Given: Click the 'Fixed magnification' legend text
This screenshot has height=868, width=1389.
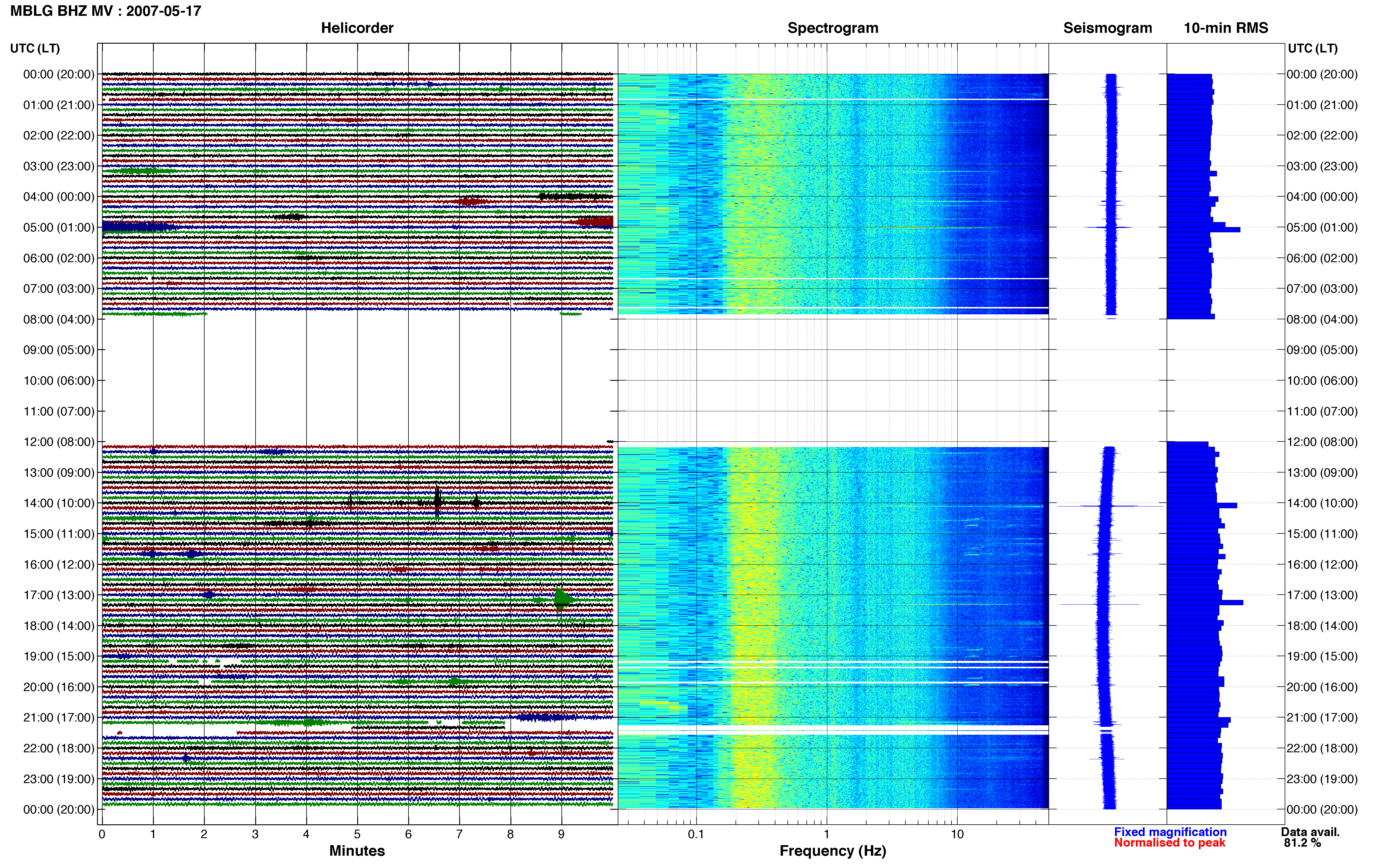Looking at the screenshot, I should pos(1170,832).
